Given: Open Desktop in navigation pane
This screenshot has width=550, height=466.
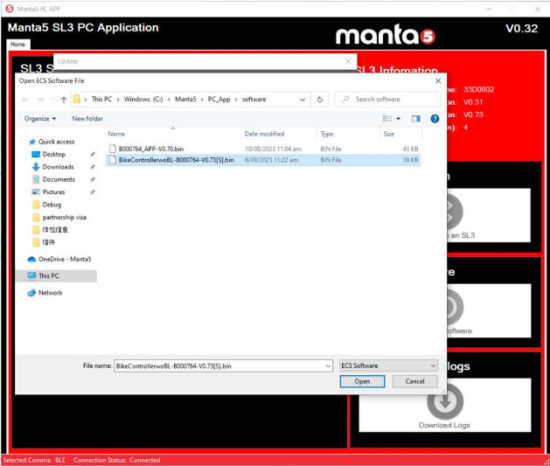Looking at the screenshot, I should 54,154.
